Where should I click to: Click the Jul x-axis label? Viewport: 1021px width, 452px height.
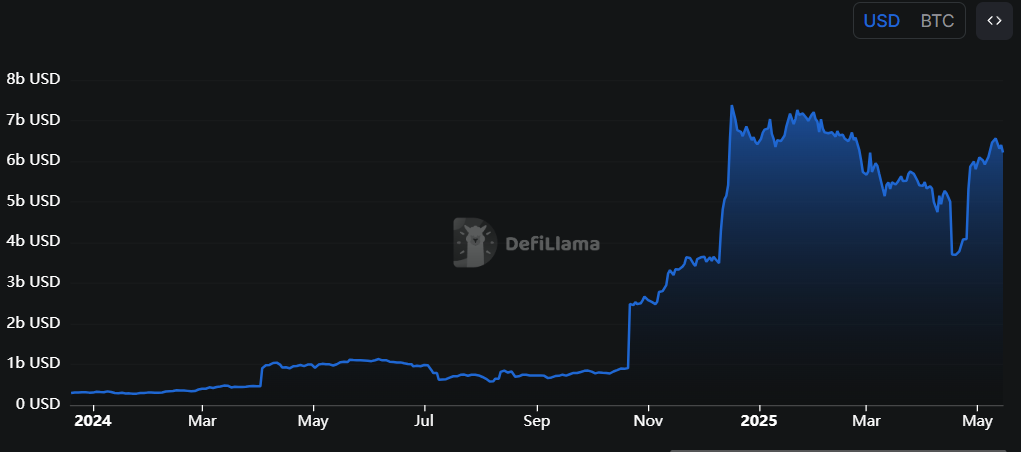click(424, 421)
